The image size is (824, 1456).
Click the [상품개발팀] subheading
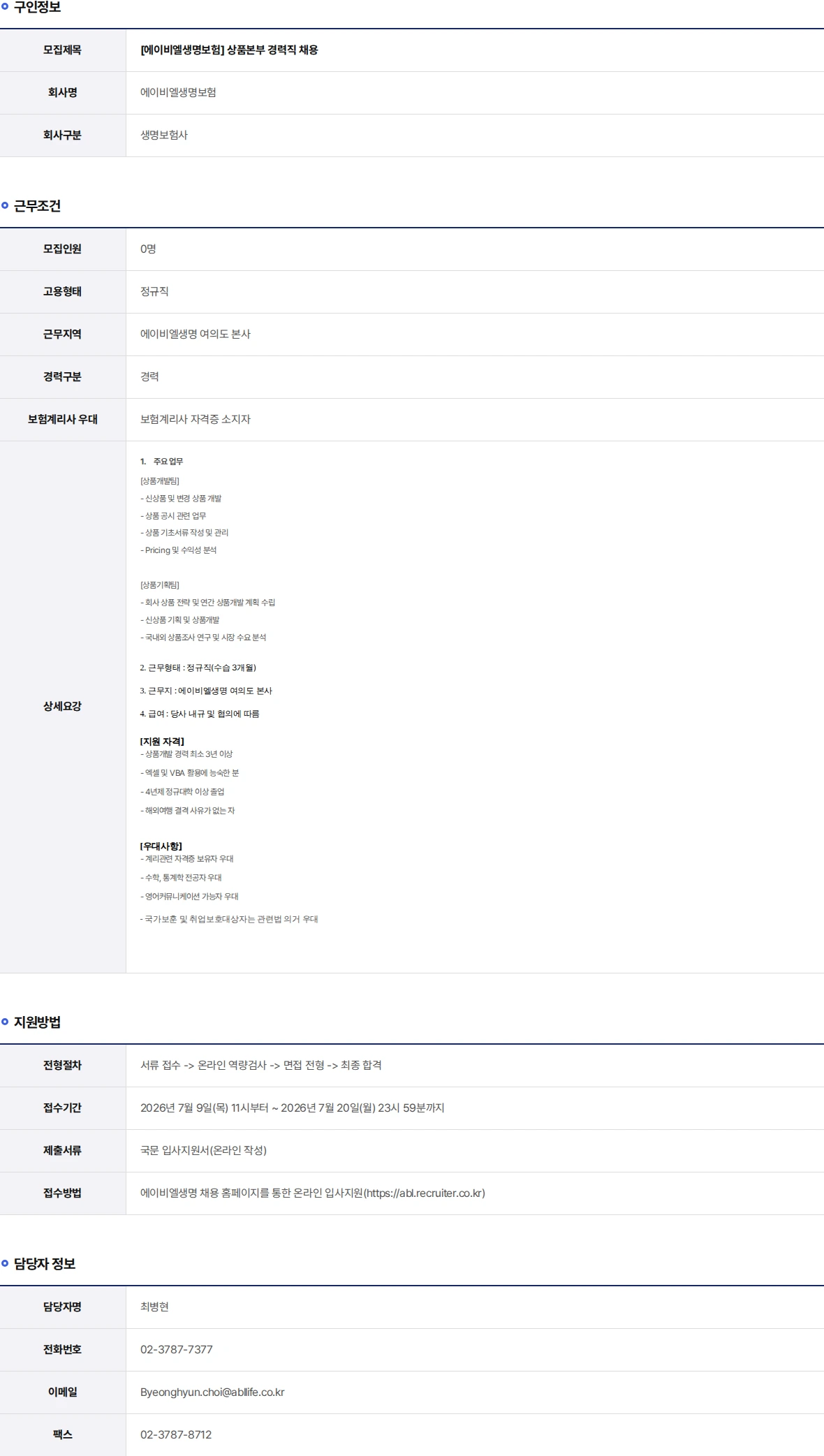coord(160,481)
